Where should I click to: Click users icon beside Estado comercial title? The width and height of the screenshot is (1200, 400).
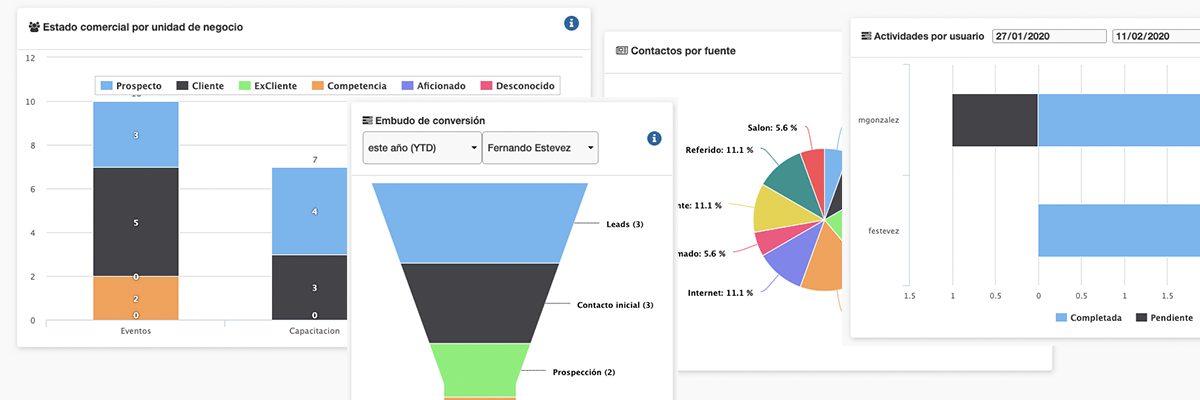point(35,28)
